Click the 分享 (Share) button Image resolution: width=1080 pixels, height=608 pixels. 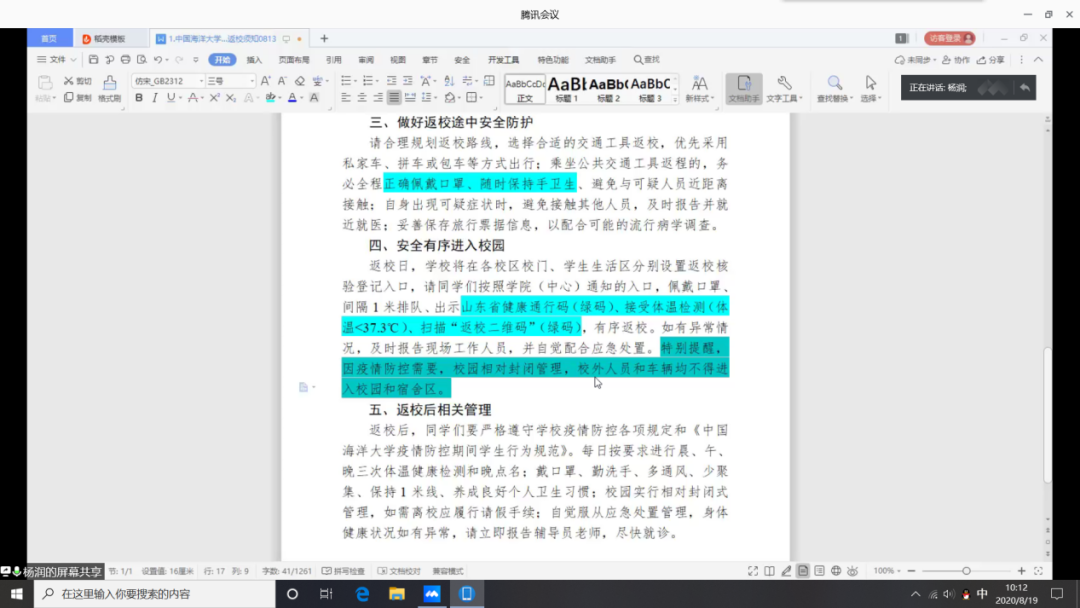992,60
